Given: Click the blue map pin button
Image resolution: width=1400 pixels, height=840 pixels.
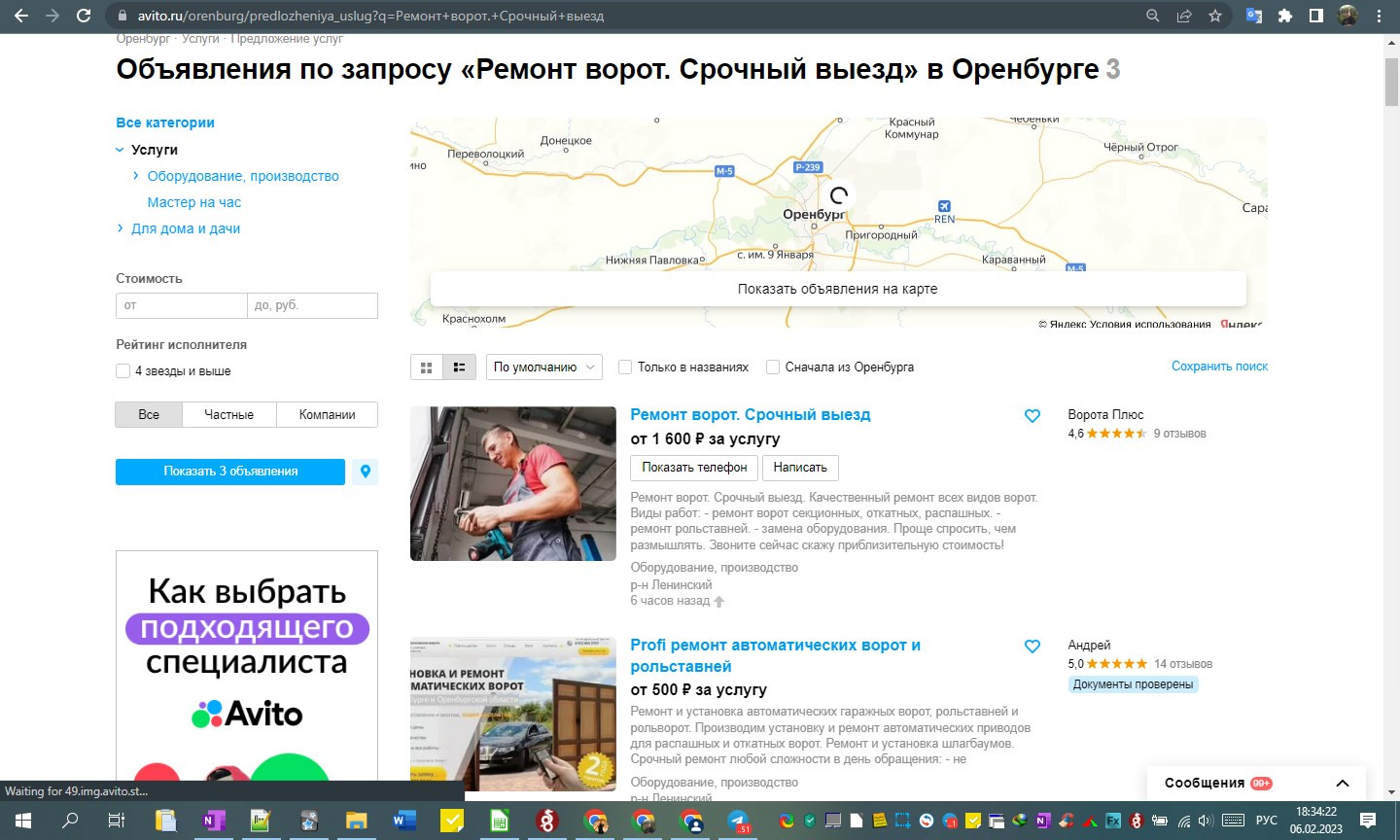Looking at the screenshot, I should pos(366,472).
